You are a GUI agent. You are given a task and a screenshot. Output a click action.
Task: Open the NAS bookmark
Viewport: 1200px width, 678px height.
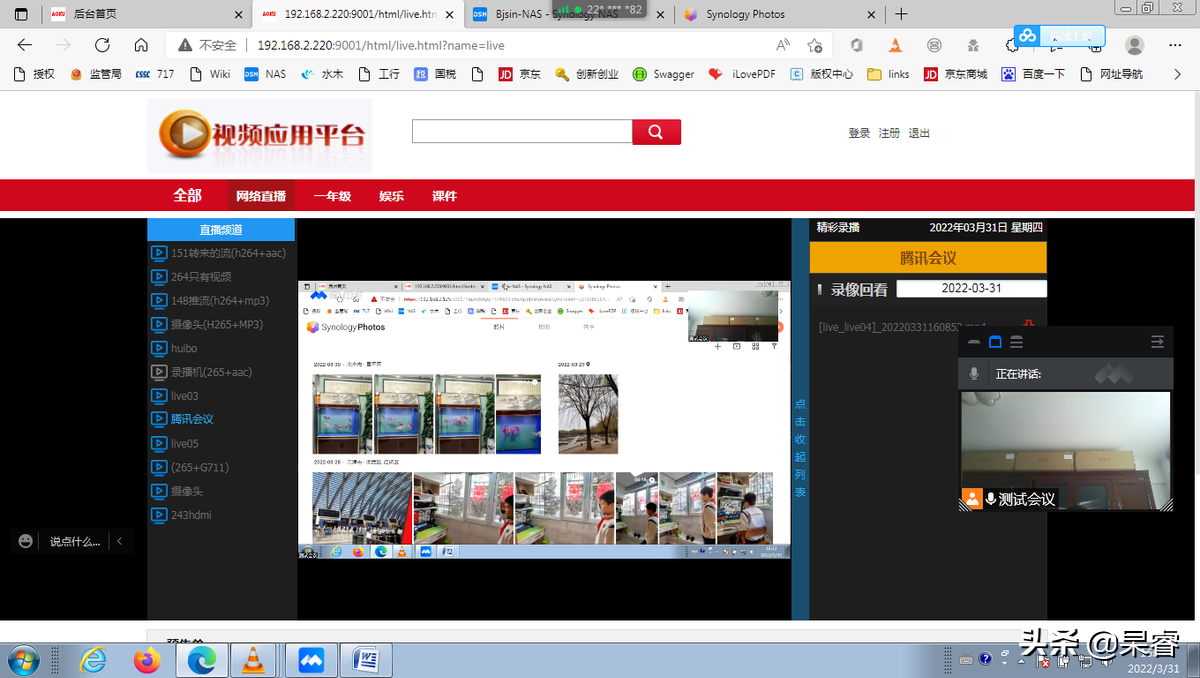[x=265, y=74]
